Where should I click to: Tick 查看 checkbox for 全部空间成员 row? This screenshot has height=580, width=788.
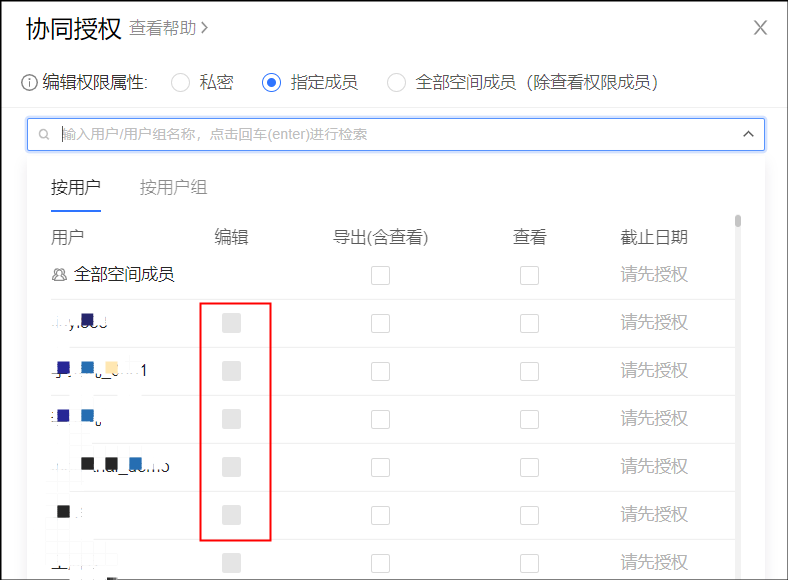(x=529, y=275)
